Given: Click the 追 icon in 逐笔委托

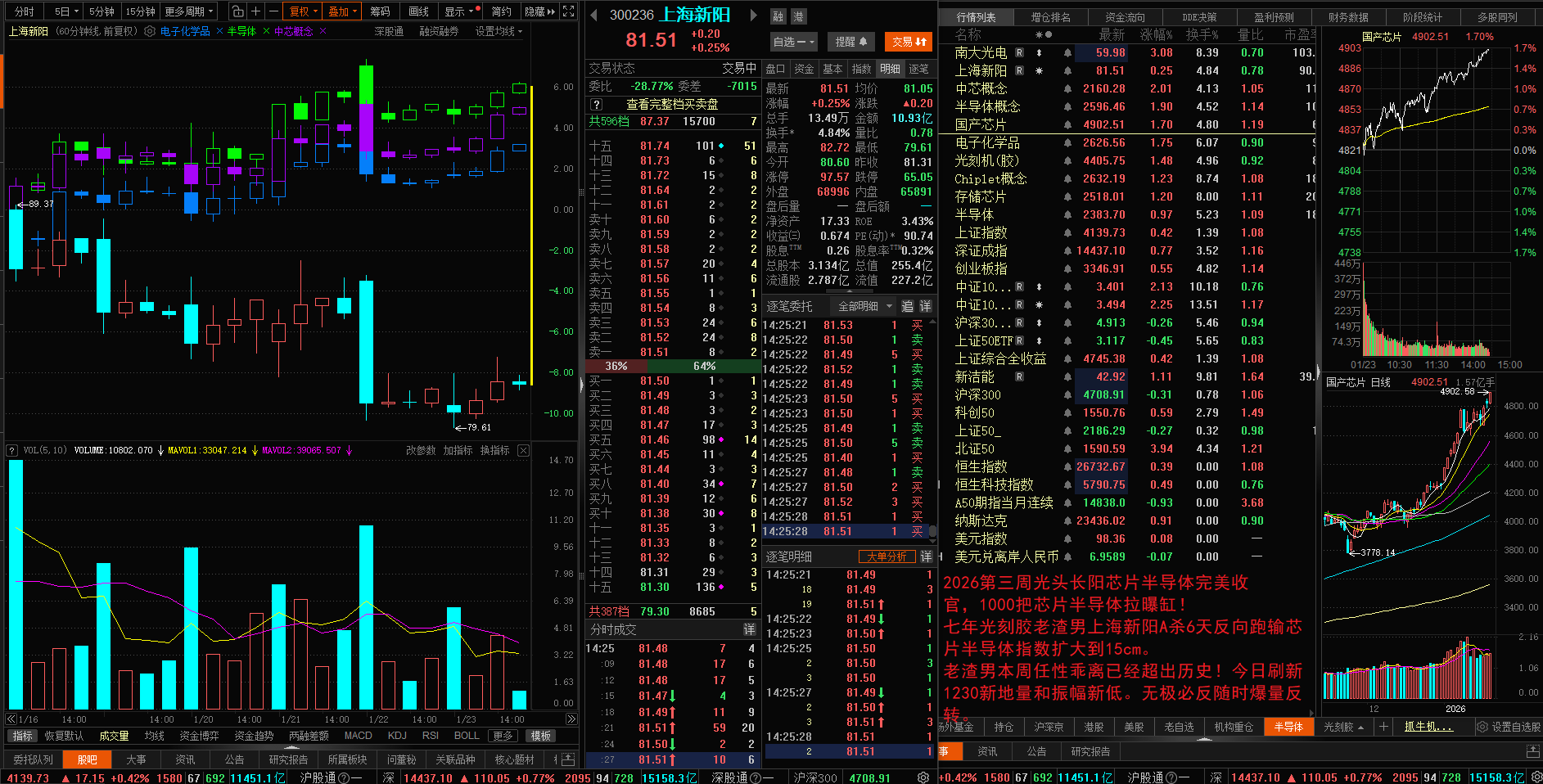Looking at the screenshot, I should click(x=907, y=306).
